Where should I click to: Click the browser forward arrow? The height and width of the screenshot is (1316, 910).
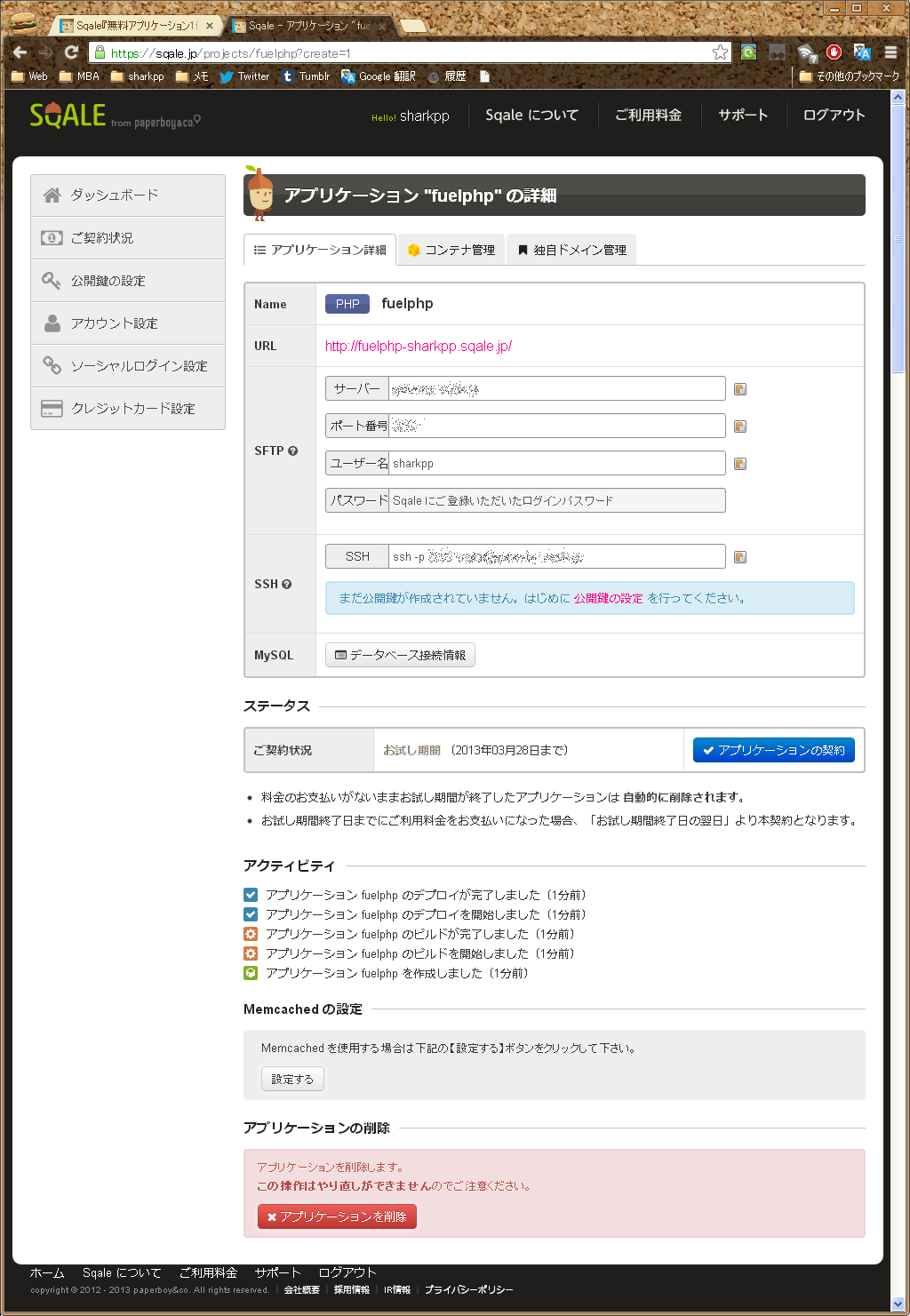[x=45, y=52]
